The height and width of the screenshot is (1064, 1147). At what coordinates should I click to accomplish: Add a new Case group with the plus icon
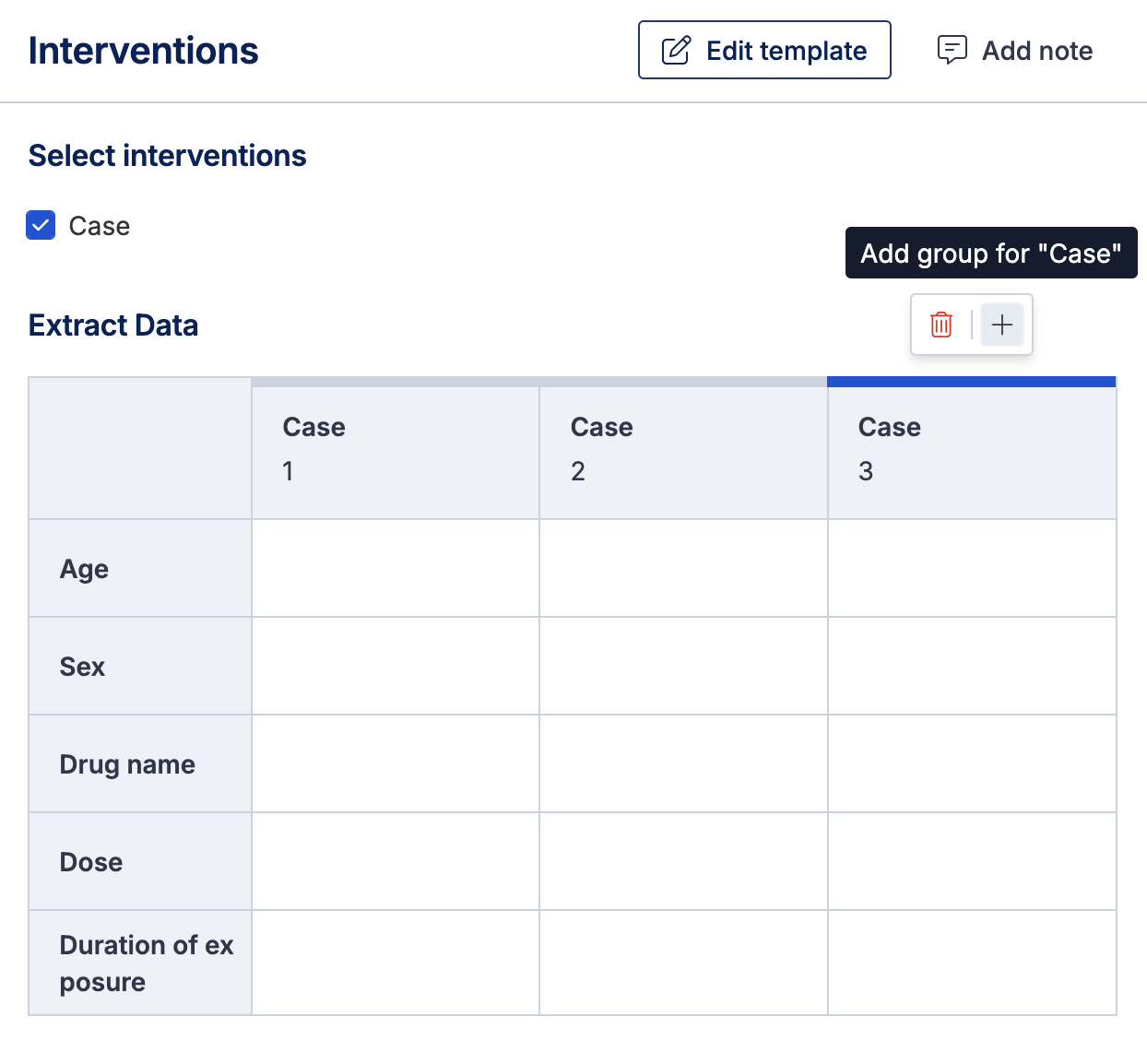pos(1002,325)
